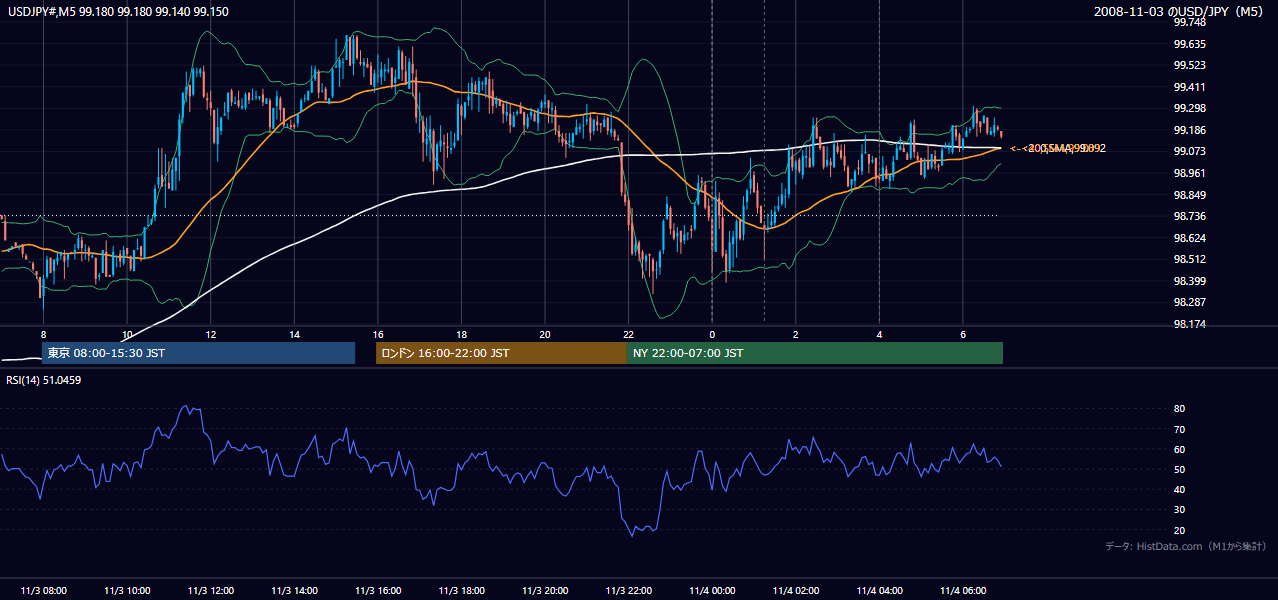Click price level 98.399 on the axis
The image size is (1278, 600).
coord(1190,281)
